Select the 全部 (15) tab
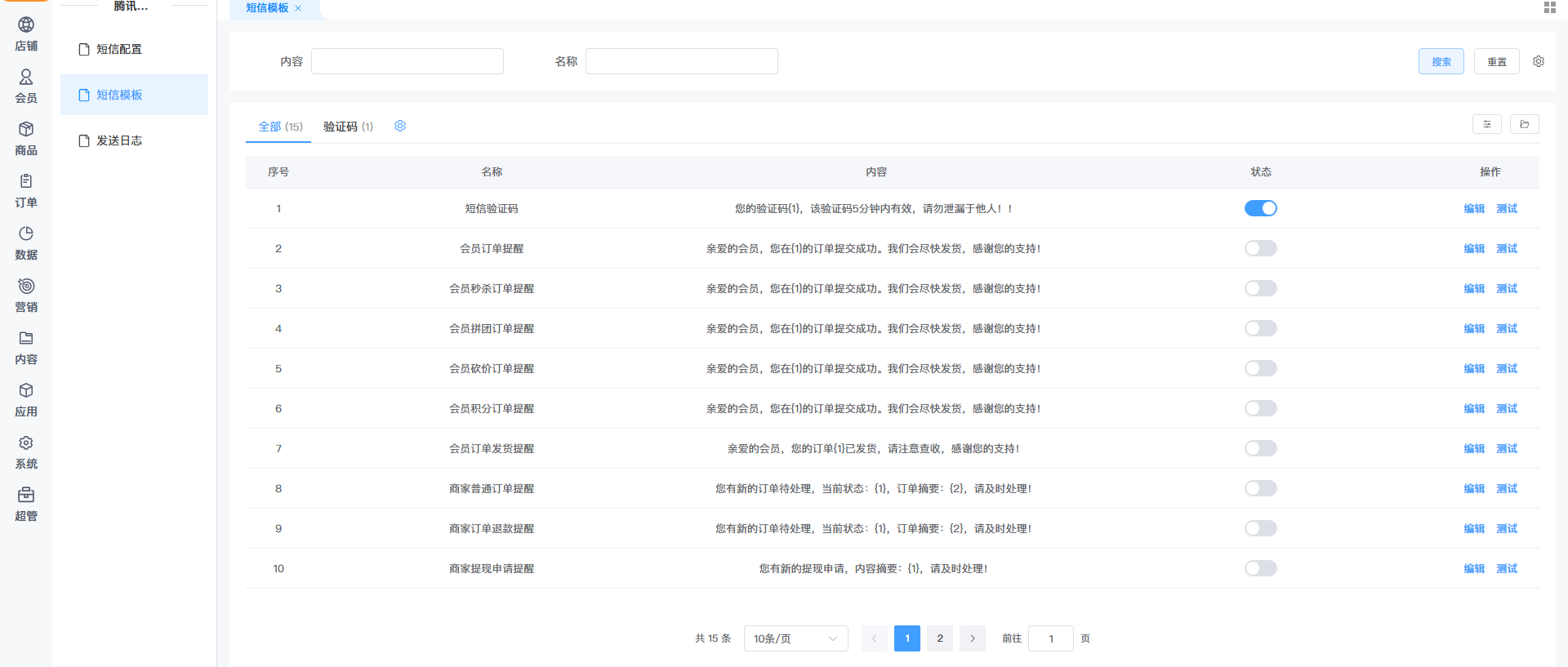1568x667 pixels. [x=280, y=127]
